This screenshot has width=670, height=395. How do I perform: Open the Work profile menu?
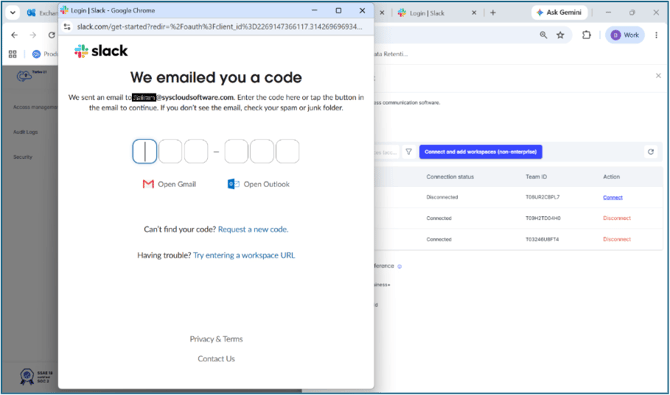[625, 35]
